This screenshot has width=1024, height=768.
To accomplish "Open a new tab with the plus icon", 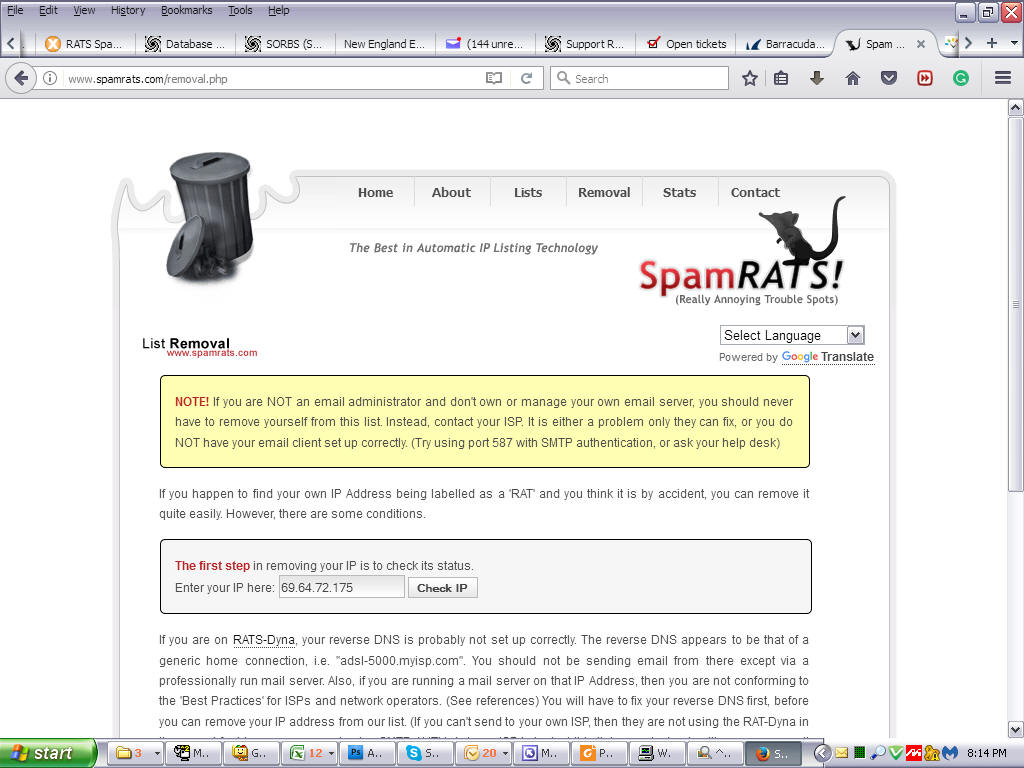I will pos(991,43).
